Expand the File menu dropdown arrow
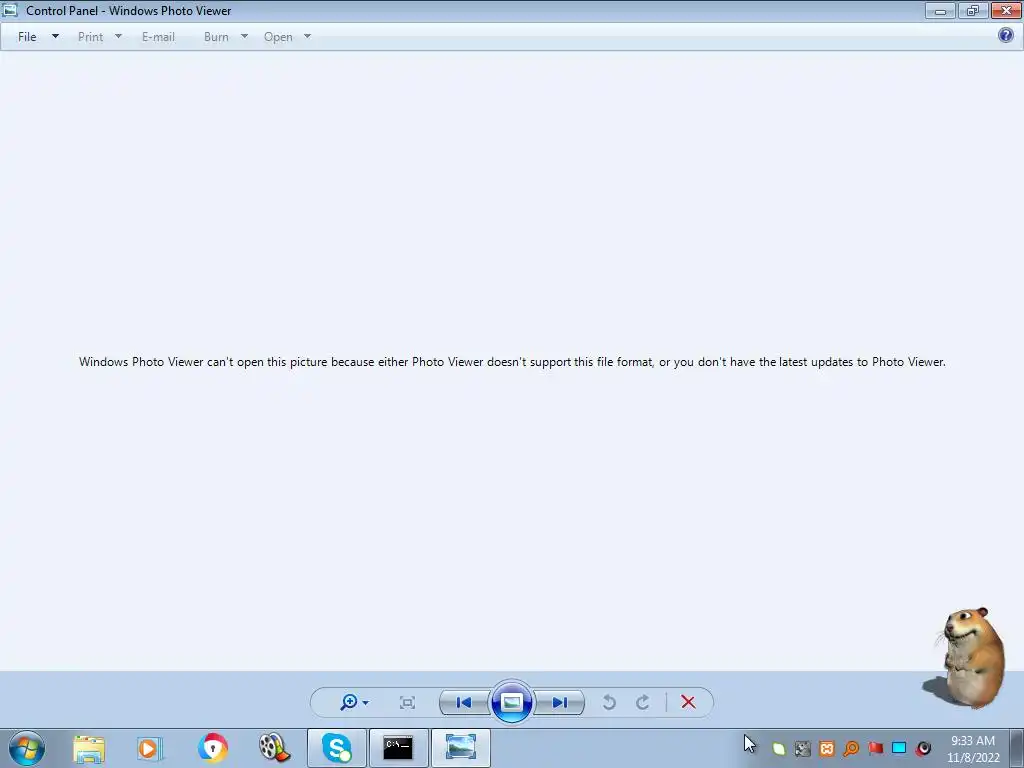 56,37
